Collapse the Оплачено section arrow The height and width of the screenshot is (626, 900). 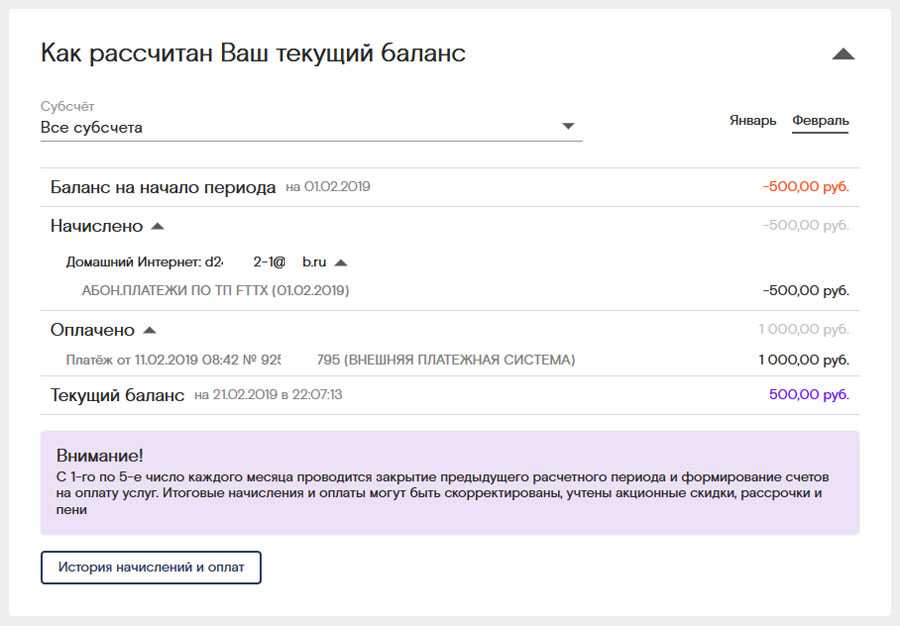click(150, 330)
